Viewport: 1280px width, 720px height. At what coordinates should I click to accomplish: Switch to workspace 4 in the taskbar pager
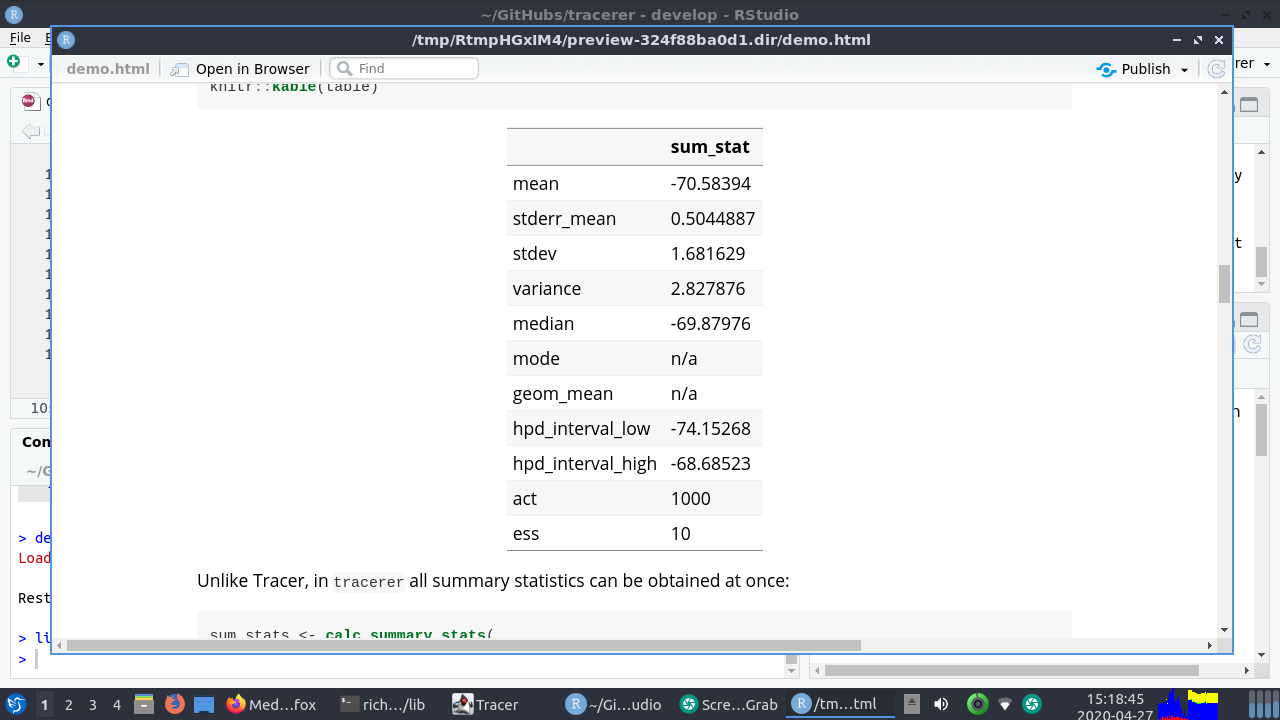115,704
